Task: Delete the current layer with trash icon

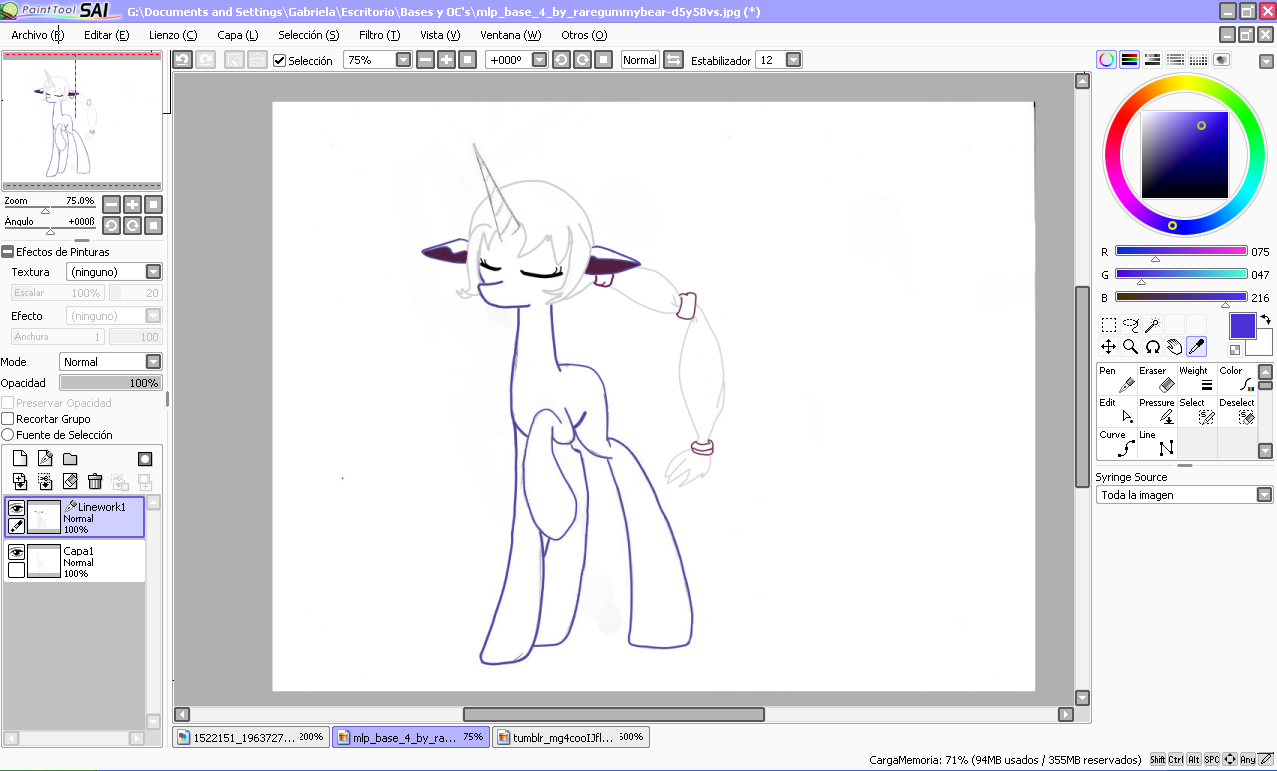Action: pyautogui.click(x=95, y=482)
